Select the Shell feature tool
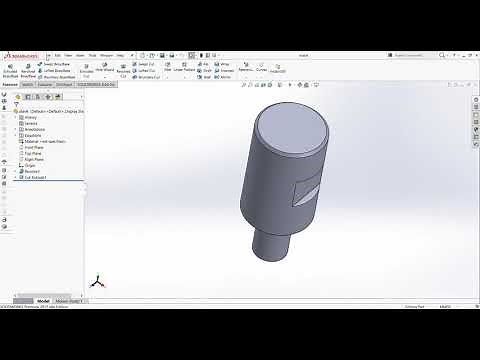The height and width of the screenshot is (360, 480). tap(204, 77)
